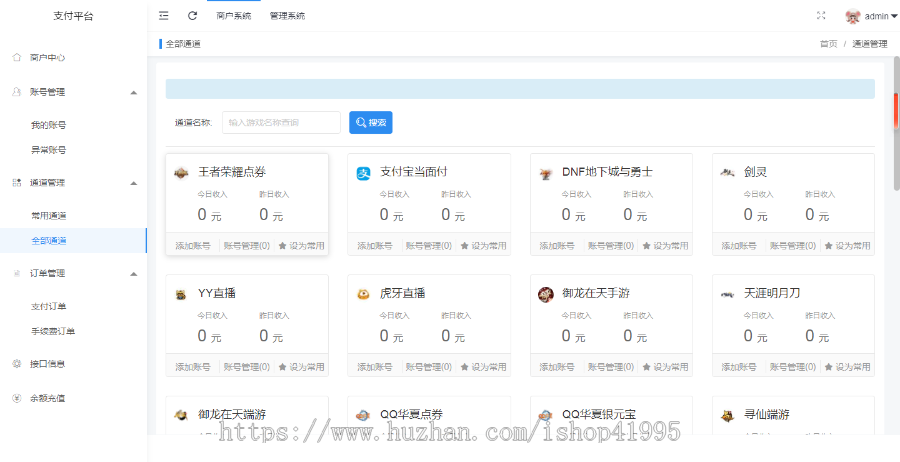This screenshot has height=462, width=900.
Task: Star 剑灵 as common channel
Action: tap(847, 246)
